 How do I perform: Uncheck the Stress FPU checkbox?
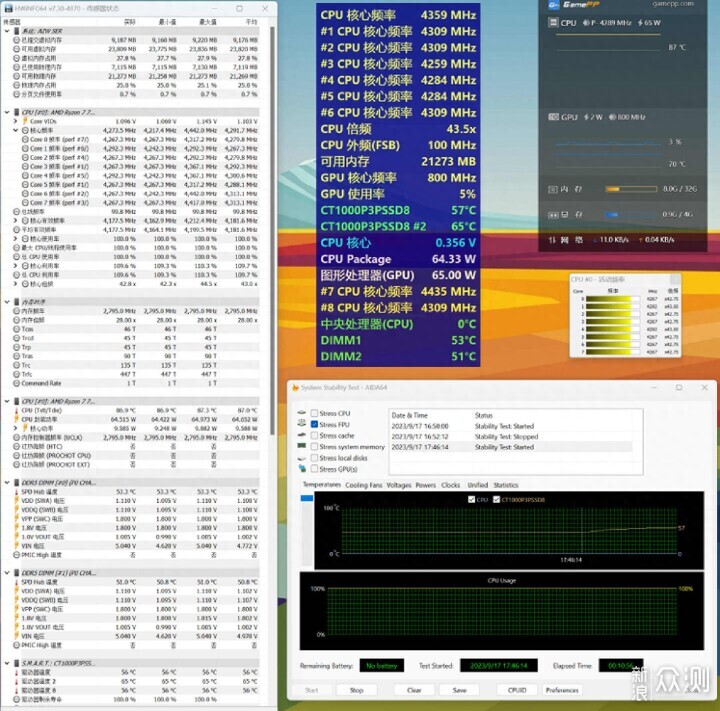pyautogui.click(x=315, y=424)
